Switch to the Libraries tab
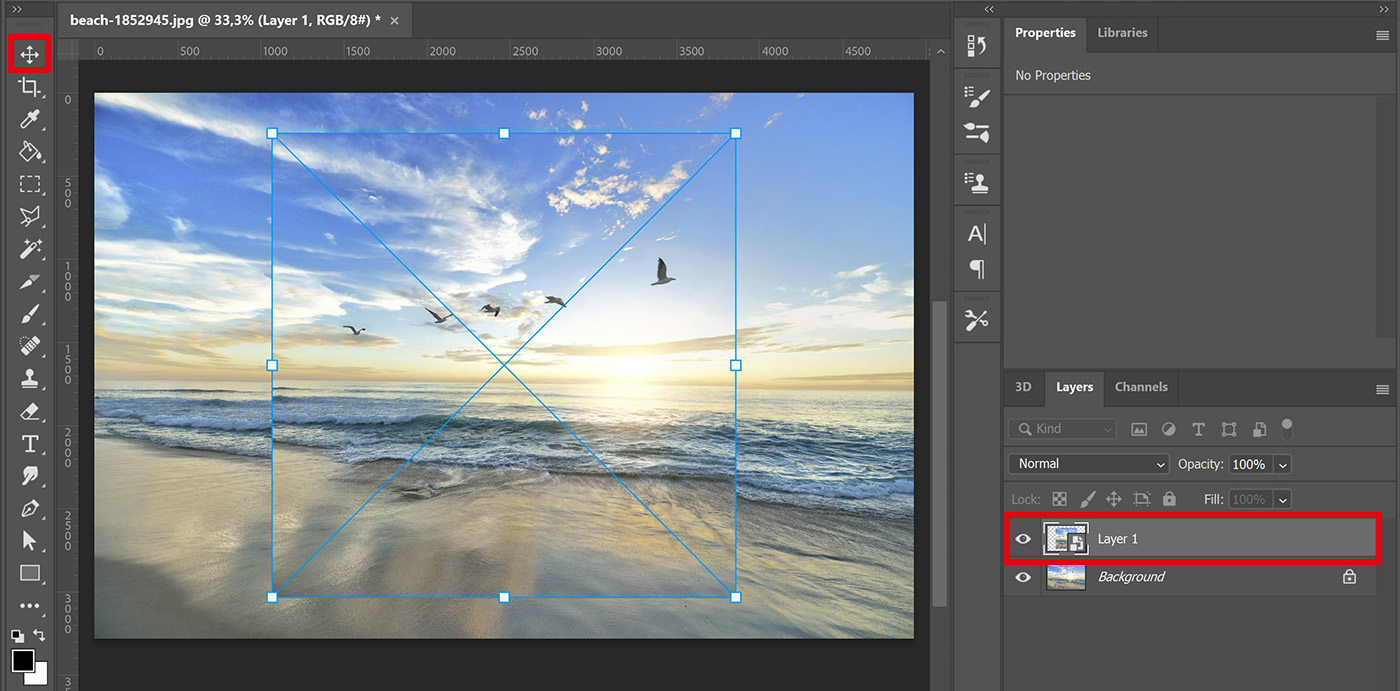Viewport: 1400px width, 691px height. [1122, 32]
